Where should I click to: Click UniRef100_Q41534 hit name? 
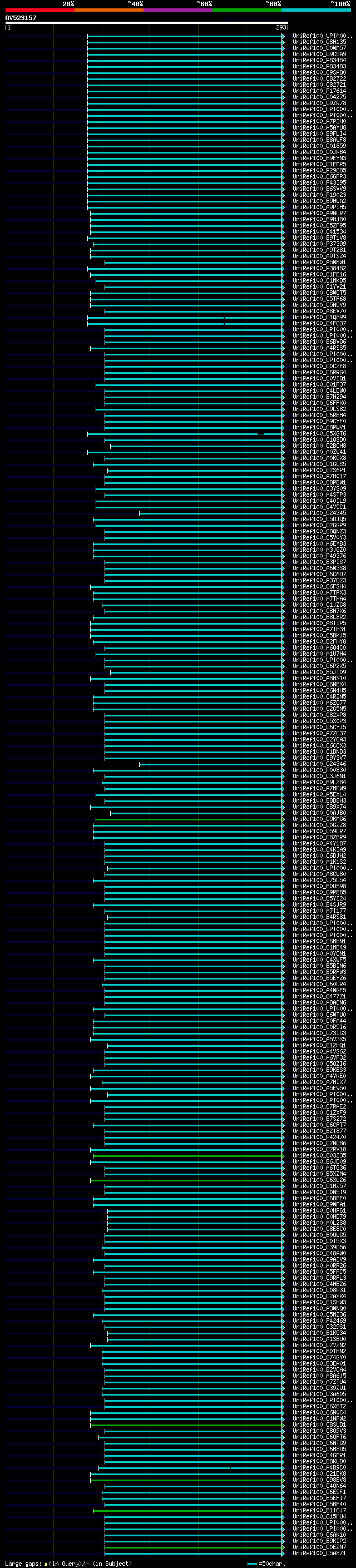coord(319,231)
